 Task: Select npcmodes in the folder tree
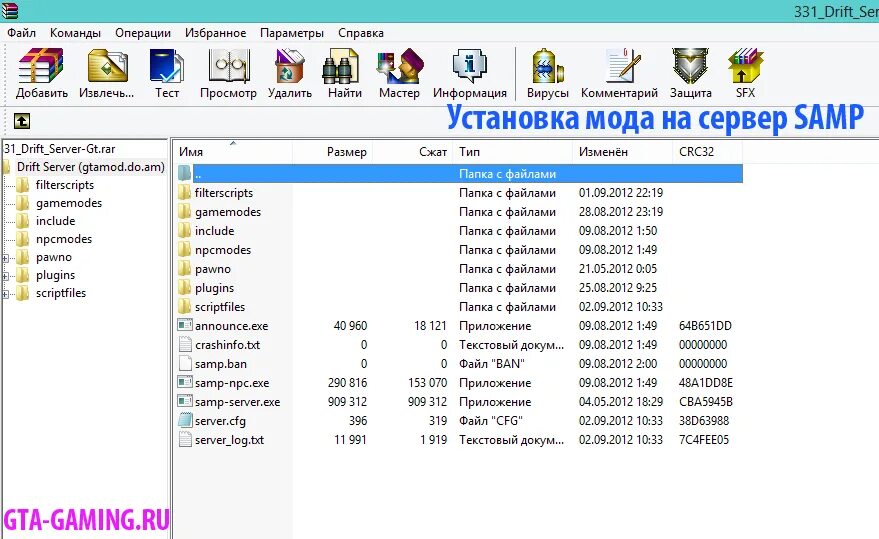(x=64, y=239)
